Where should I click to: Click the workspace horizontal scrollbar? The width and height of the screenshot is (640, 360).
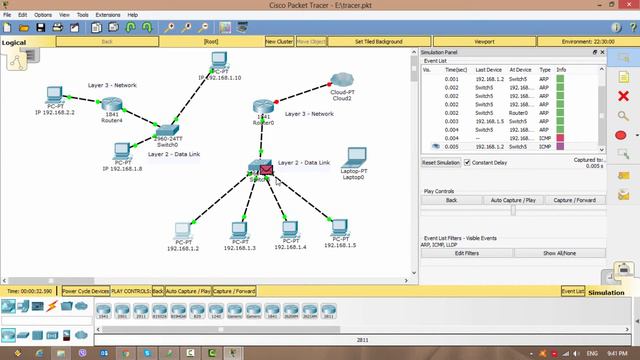tap(205, 280)
